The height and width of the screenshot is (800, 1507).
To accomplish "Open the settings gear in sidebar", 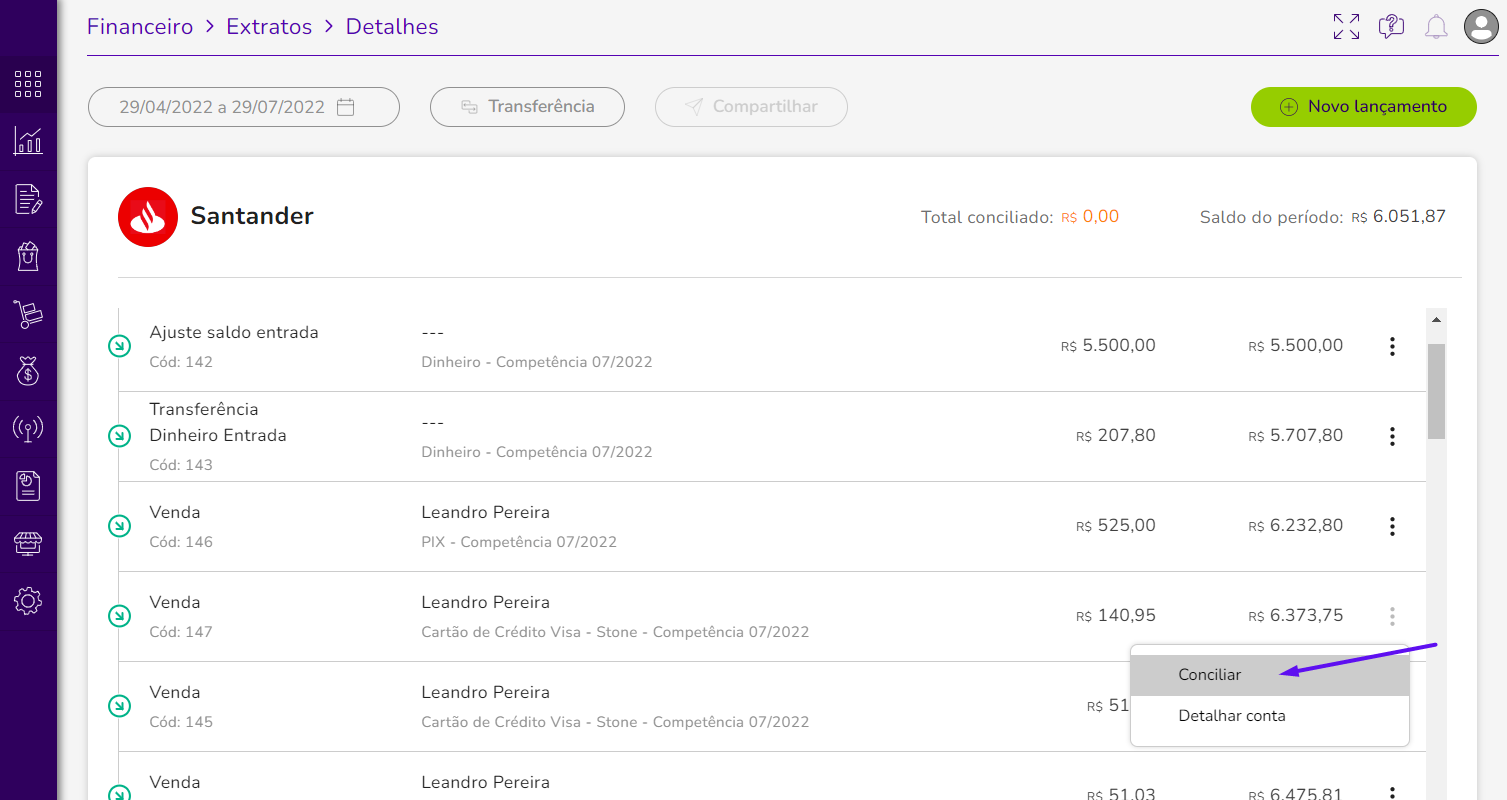I will [28, 601].
